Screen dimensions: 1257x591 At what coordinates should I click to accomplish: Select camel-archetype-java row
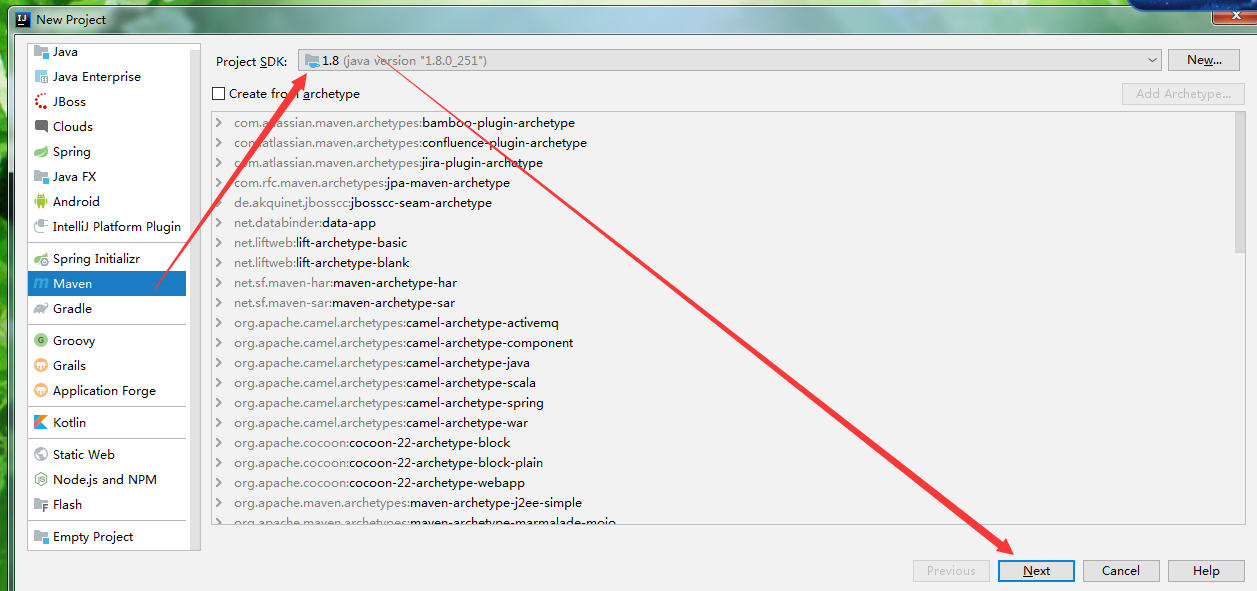(722, 363)
